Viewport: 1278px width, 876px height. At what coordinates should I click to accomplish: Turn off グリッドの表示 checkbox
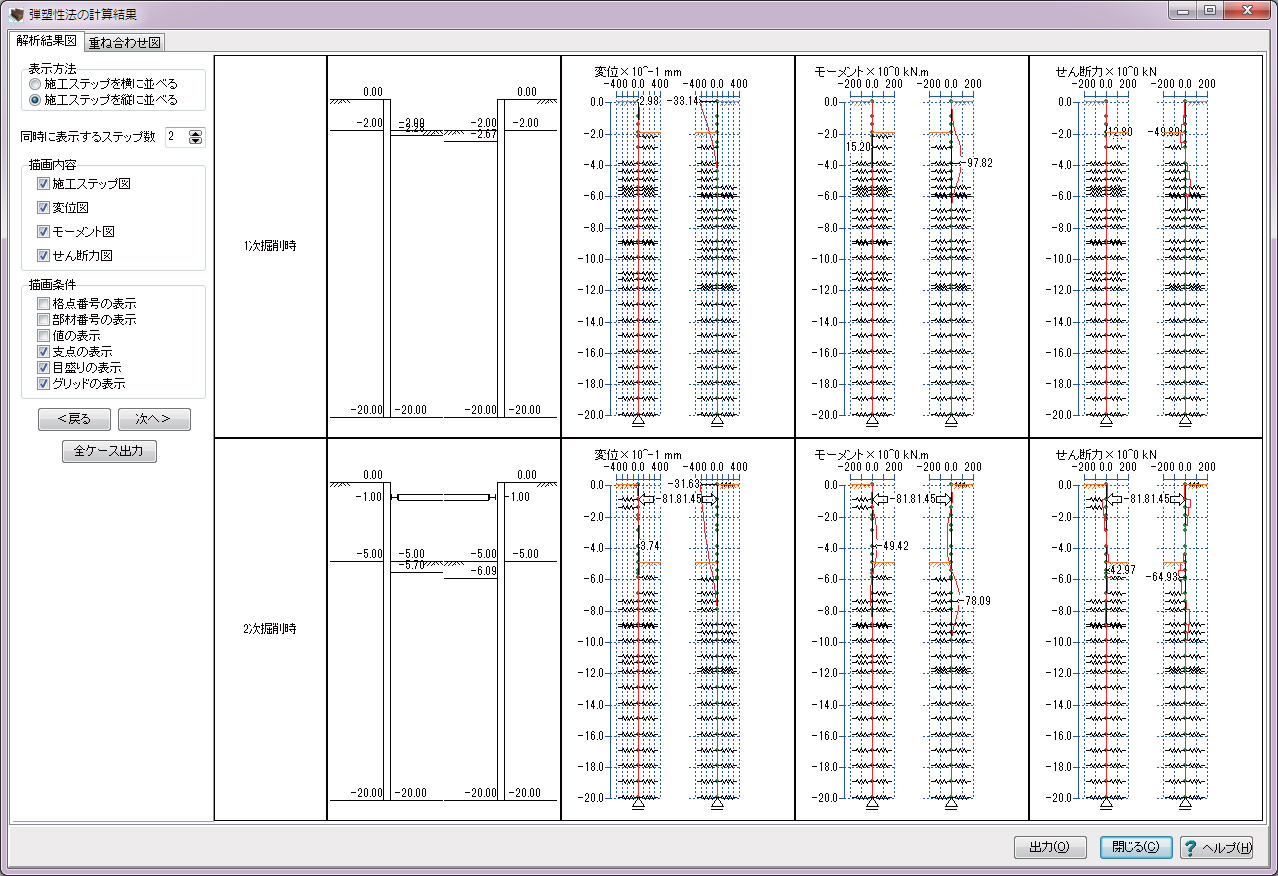[x=43, y=384]
